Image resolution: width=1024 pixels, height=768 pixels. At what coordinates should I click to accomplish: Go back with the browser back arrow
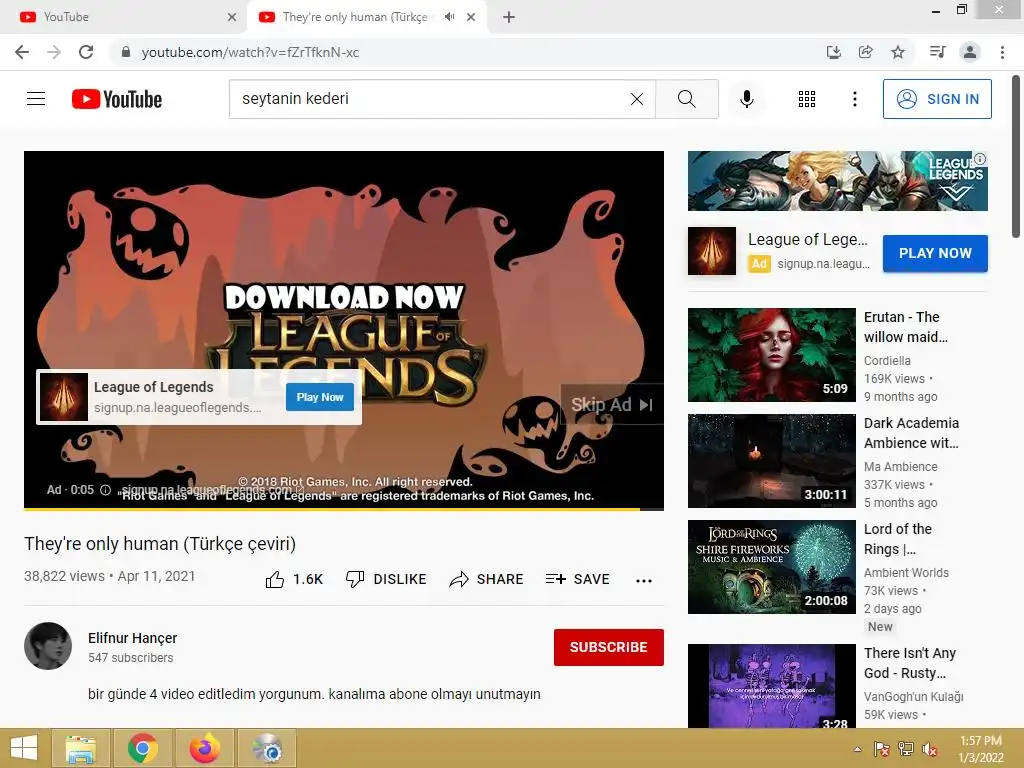(22, 52)
